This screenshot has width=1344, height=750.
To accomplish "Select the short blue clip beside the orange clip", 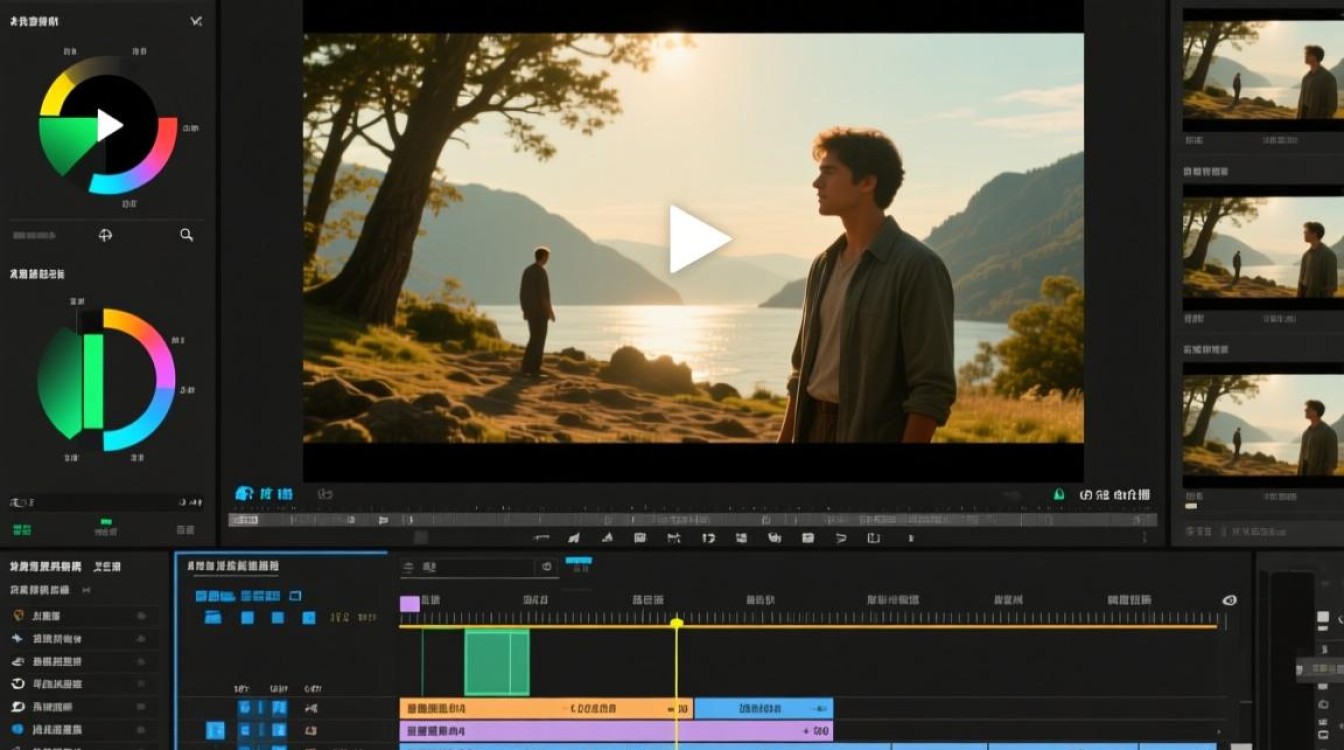I will [764, 708].
